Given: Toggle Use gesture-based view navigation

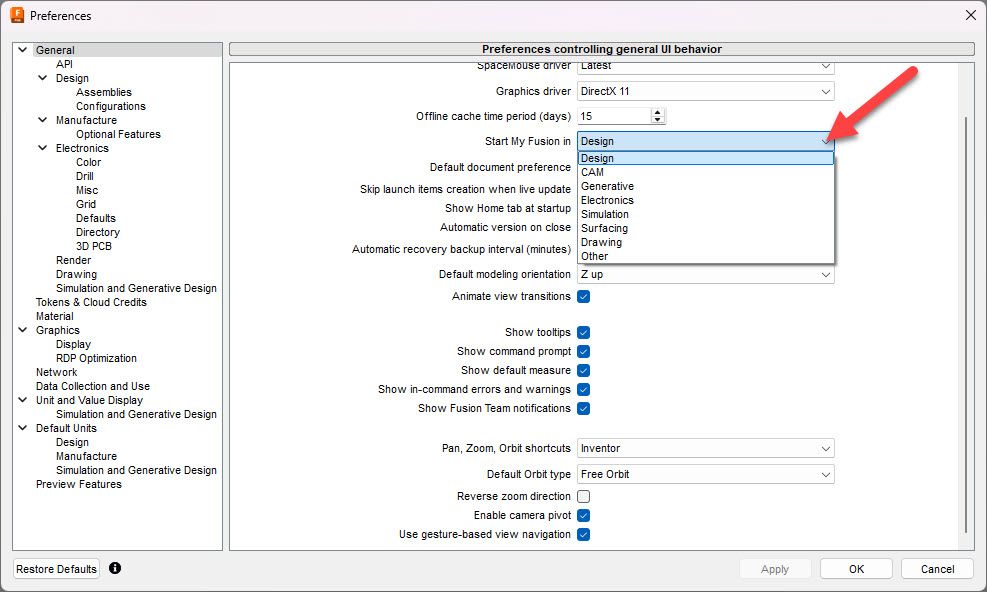Looking at the screenshot, I should (584, 535).
